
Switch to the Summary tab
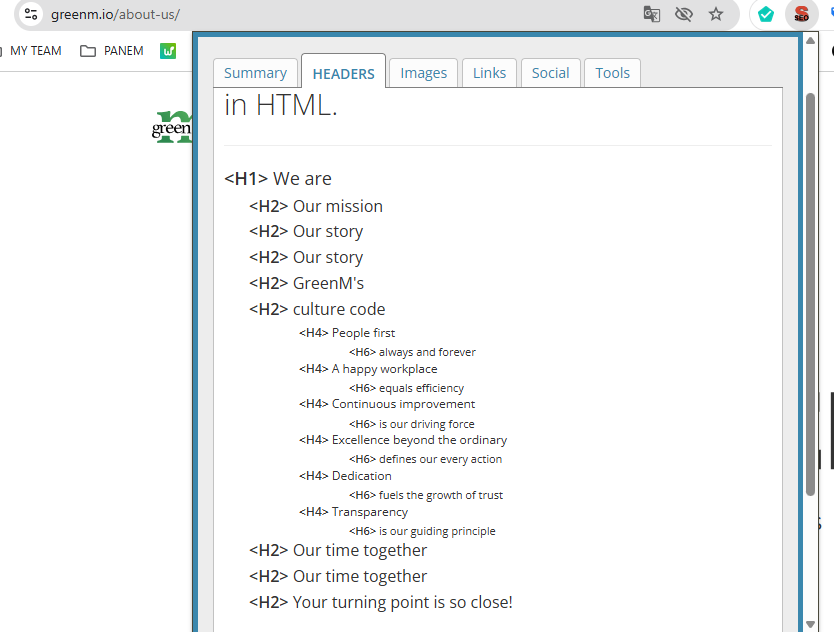click(x=255, y=73)
